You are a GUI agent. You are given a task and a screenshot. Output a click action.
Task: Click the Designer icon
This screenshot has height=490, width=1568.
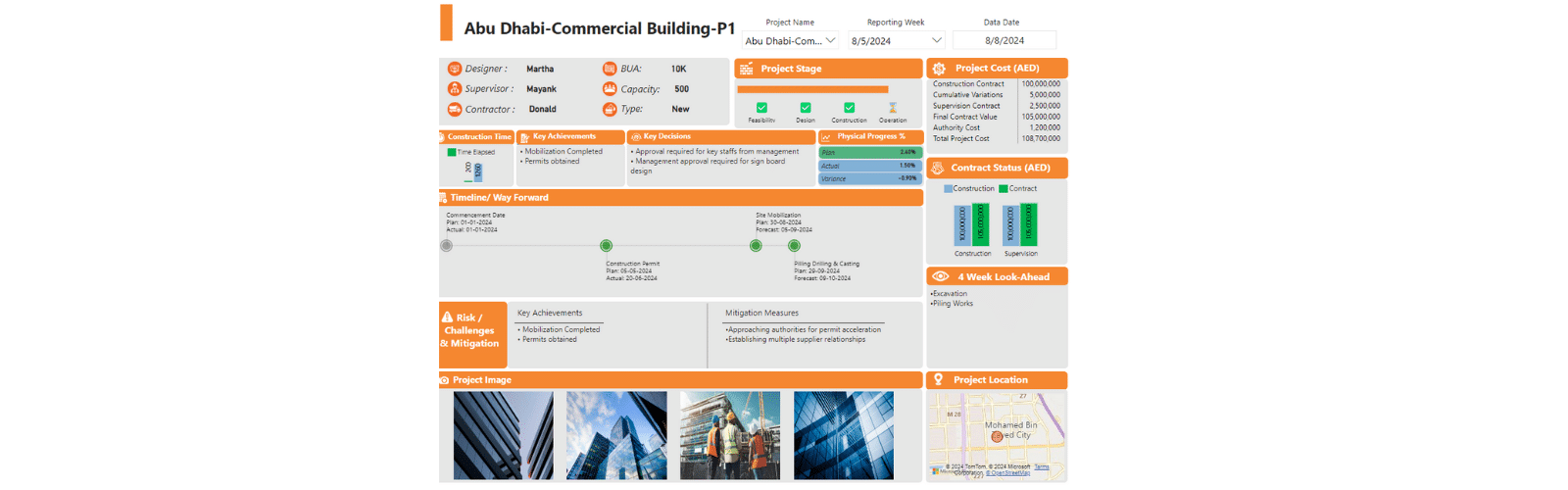point(455,69)
